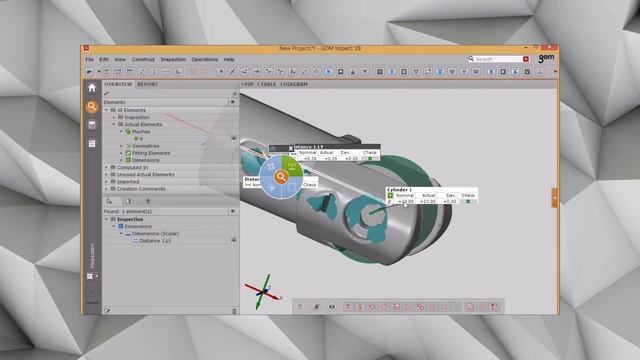Click the gom logo
The image size is (640, 360).
[546, 59]
